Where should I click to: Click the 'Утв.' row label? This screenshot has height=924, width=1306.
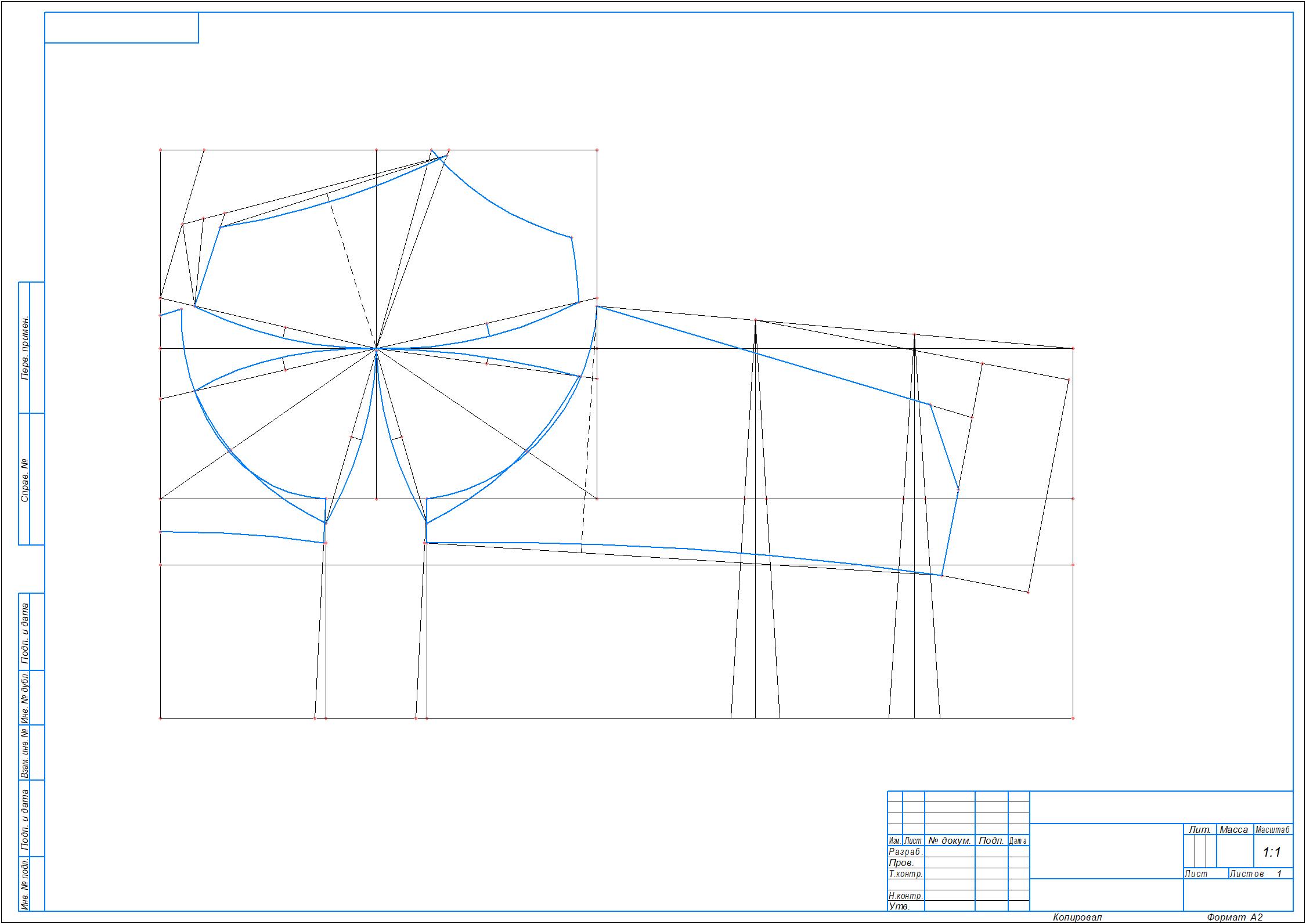coord(899,906)
